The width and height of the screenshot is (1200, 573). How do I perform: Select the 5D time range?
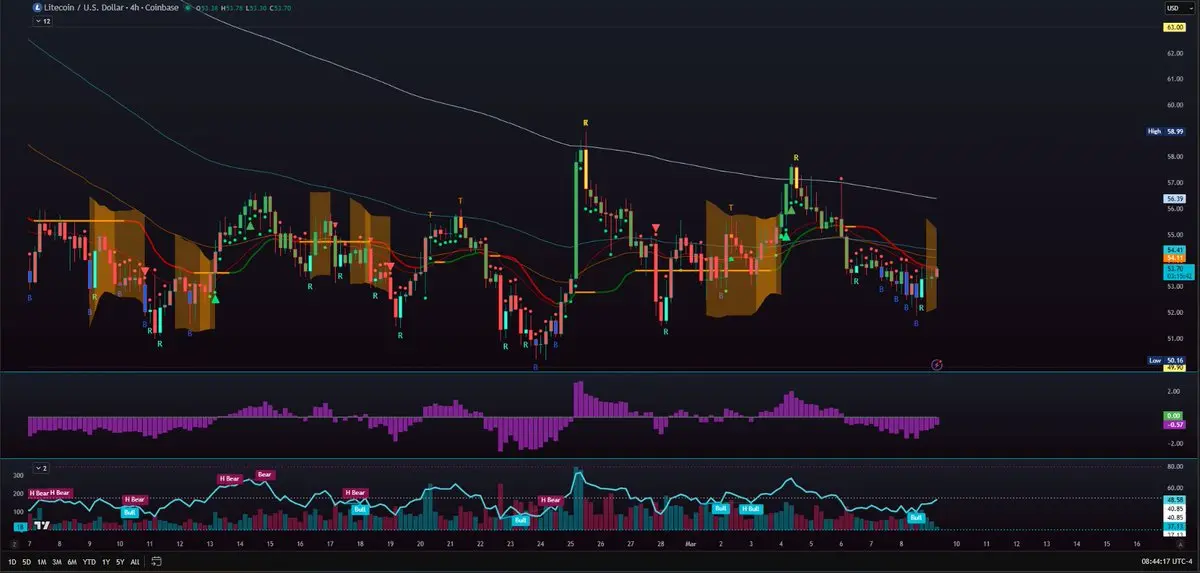tap(27, 562)
